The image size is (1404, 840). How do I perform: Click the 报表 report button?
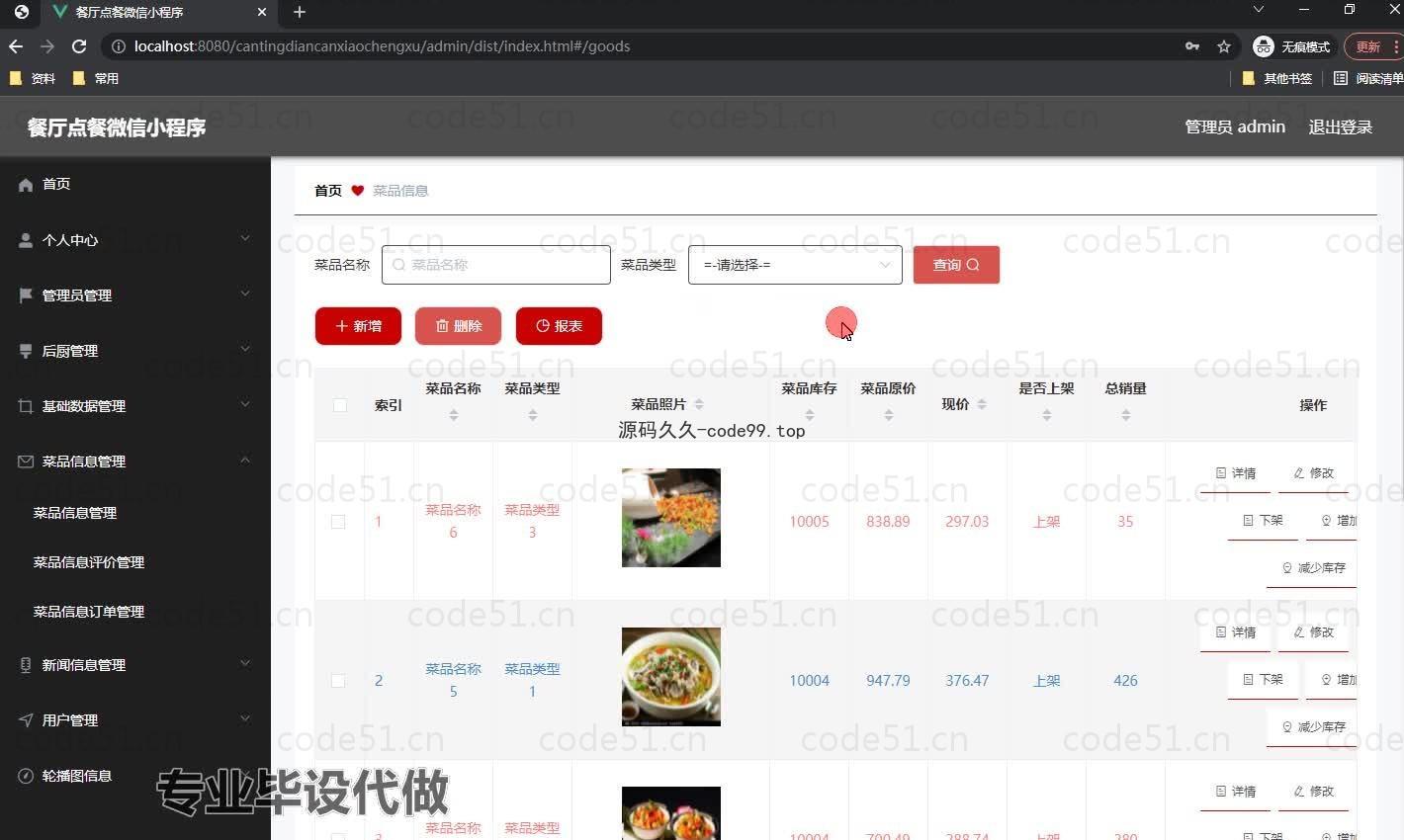point(559,326)
